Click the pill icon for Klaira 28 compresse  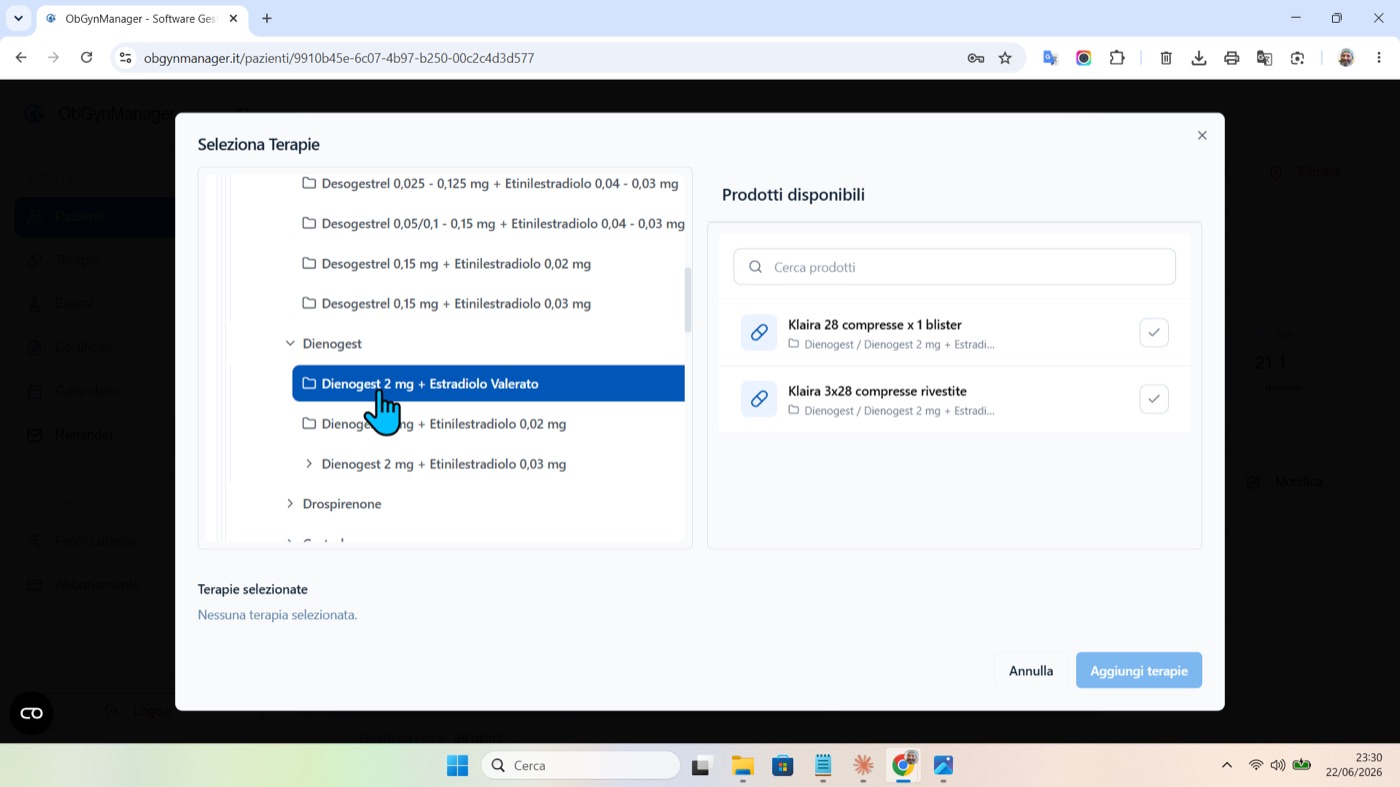tap(759, 333)
